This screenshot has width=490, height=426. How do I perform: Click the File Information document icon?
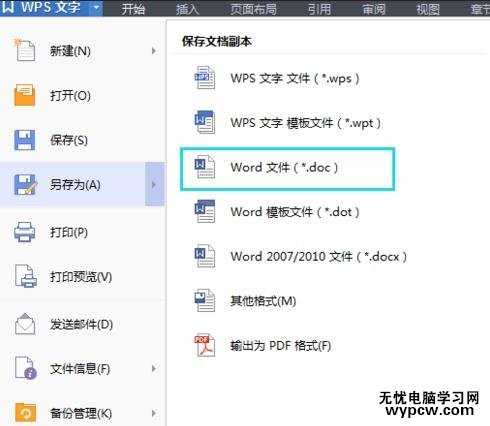pyautogui.click(x=26, y=368)
